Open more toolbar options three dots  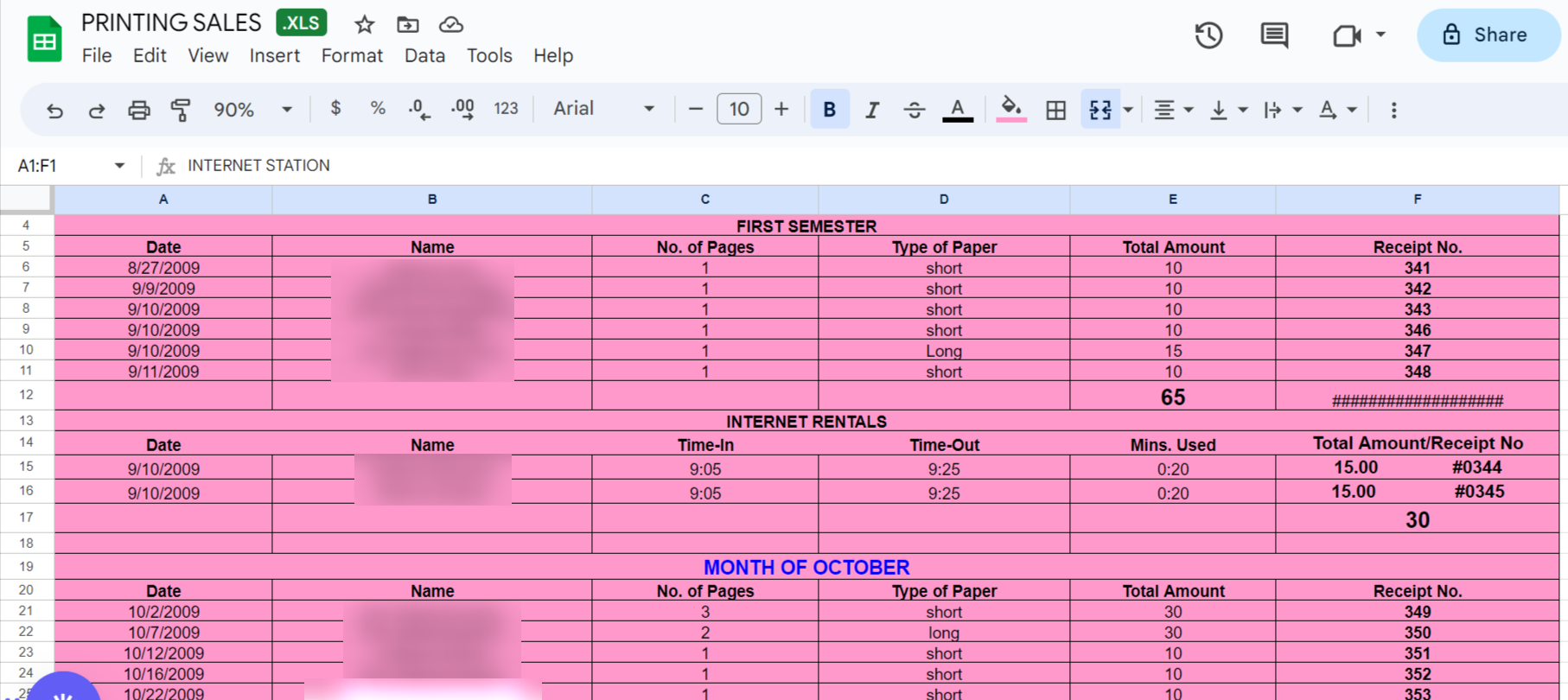pyautogui.click(x=1393, y=110)
